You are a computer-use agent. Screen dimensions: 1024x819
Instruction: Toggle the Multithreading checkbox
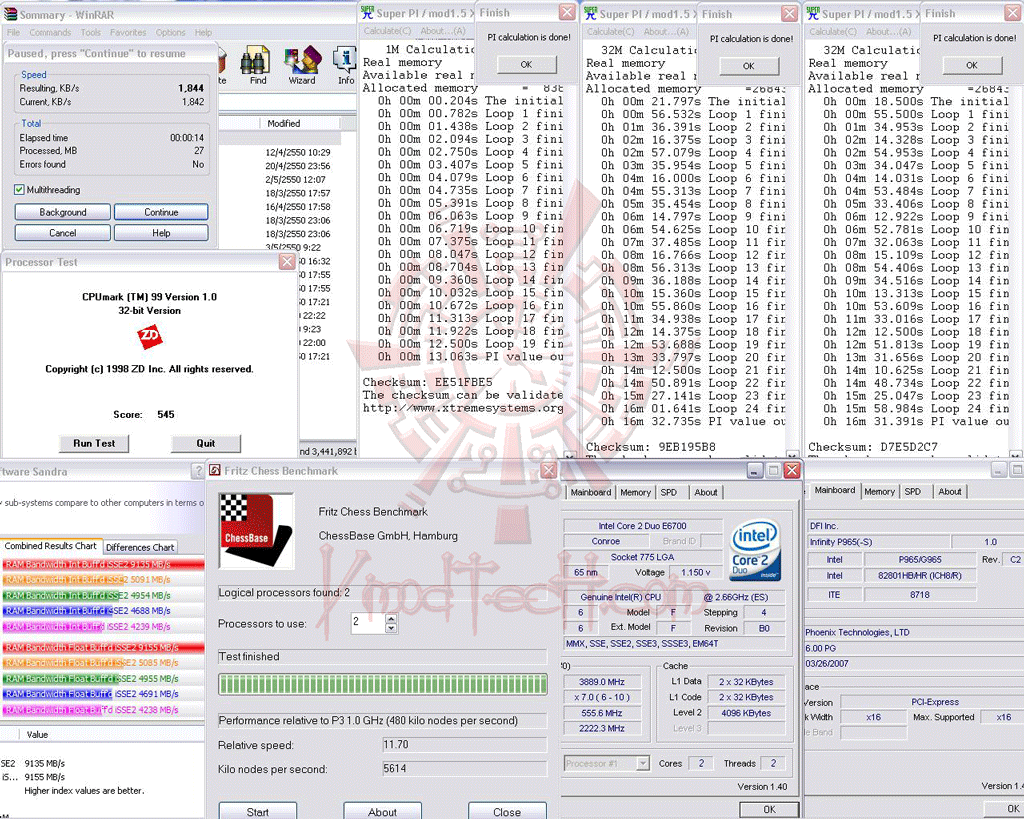click(x=19, y=189)
